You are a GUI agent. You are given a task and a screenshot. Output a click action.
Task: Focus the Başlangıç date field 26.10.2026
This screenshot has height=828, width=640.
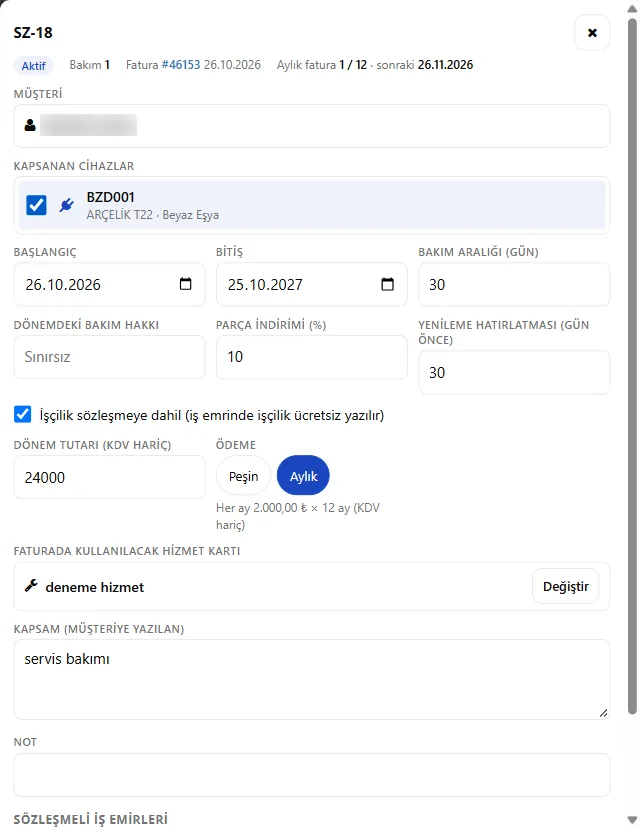109,284
